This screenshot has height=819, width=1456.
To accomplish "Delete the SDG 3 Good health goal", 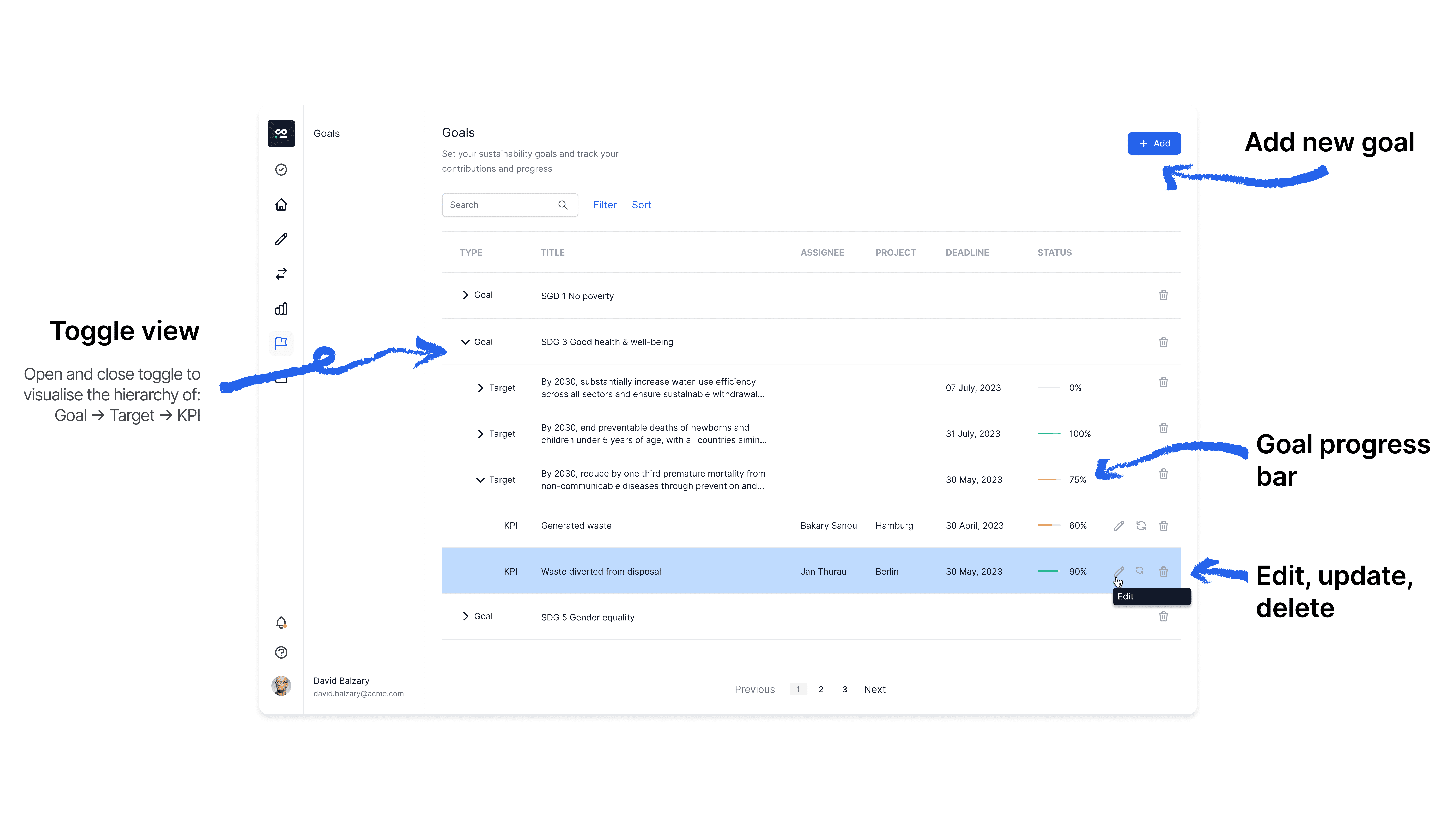I will (x=1163, y=342).
